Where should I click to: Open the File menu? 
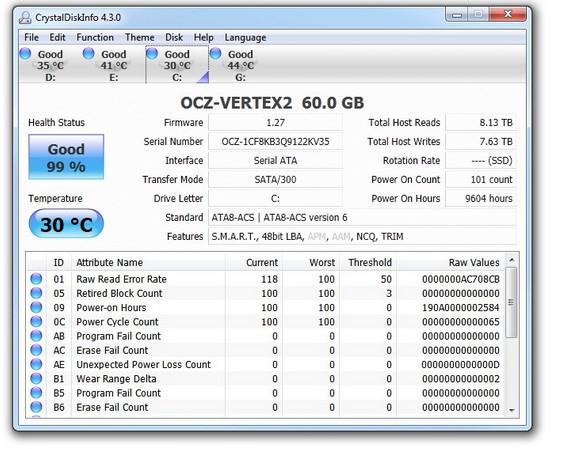click(x=31, y=37)
